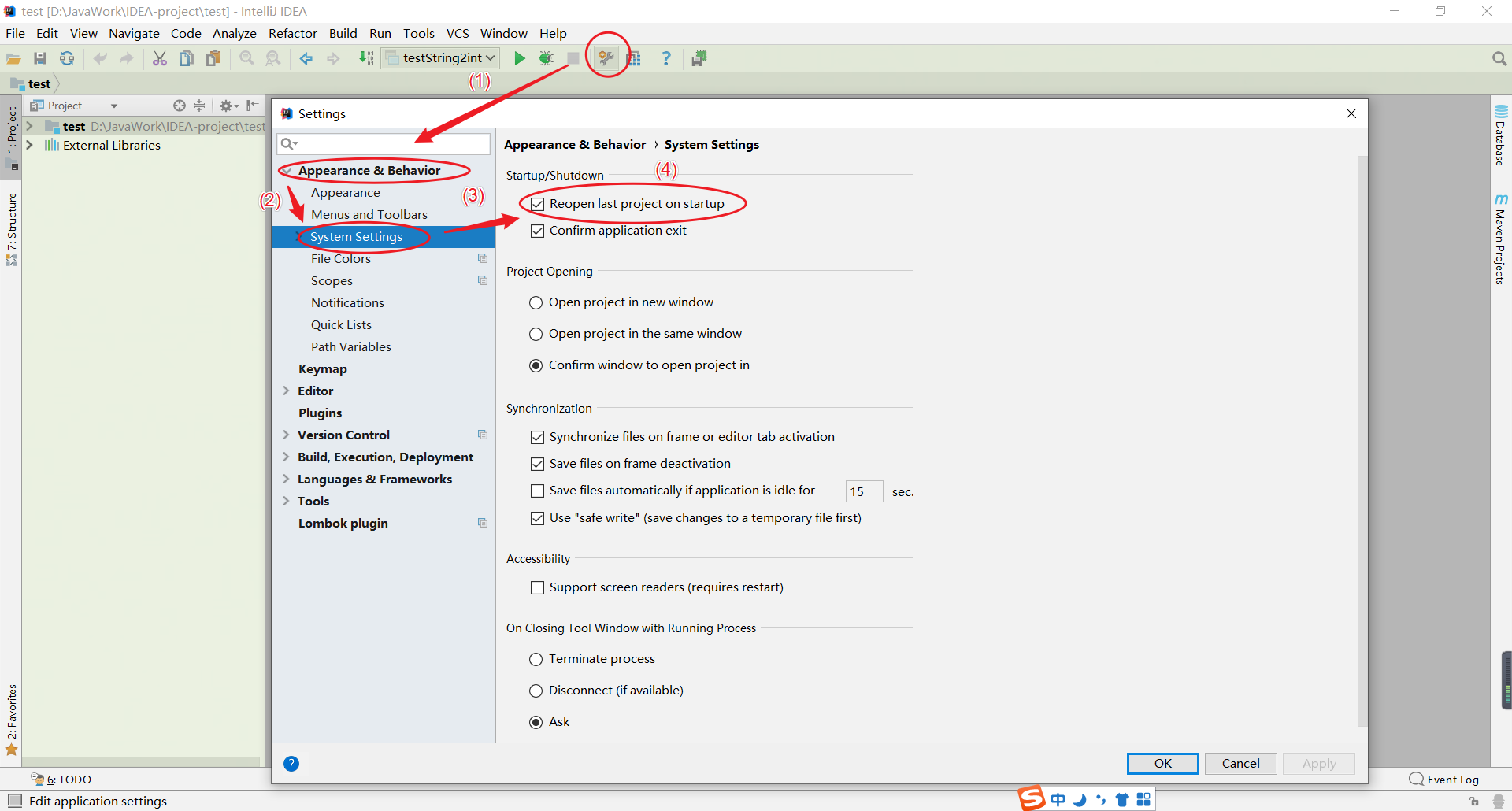Click the Build project icon
The height and width of the screenshot is (811, 1512).
366,58
